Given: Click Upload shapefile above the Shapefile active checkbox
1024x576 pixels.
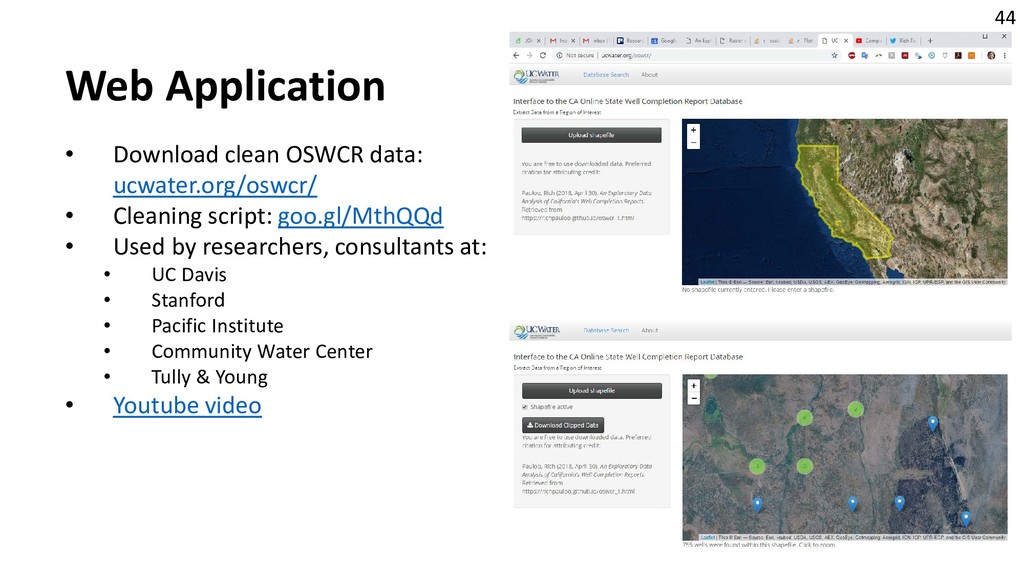Looking at the screenshot, I should pos(592,391).
